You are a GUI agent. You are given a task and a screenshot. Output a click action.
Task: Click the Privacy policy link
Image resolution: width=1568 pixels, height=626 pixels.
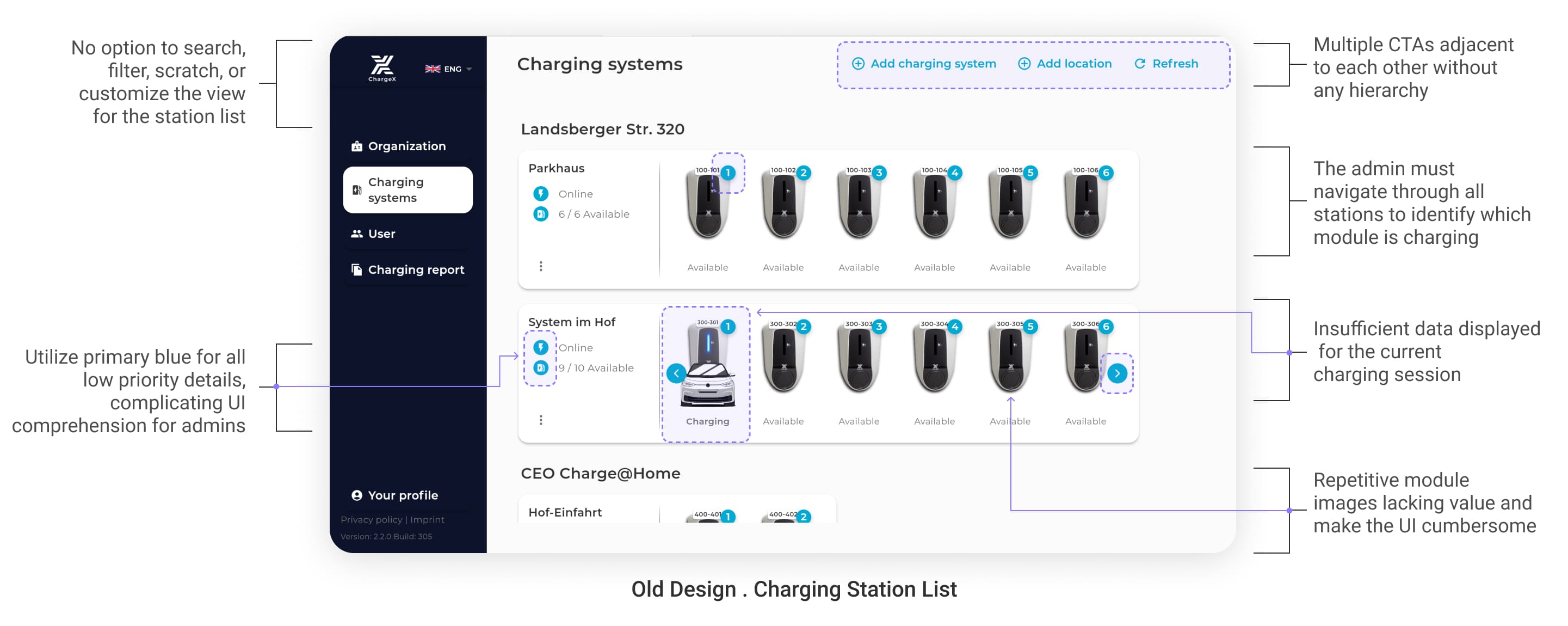coord(371,519)
